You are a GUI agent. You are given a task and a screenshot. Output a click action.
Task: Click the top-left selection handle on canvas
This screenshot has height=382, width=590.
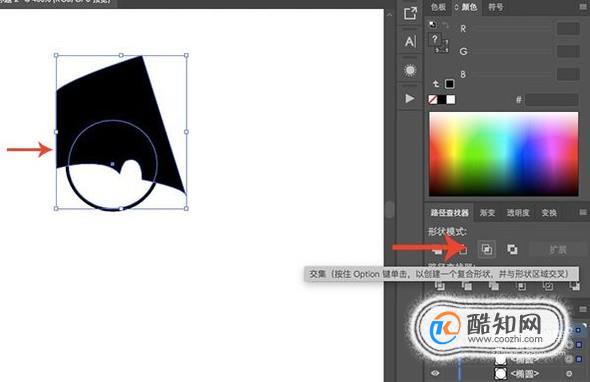pyautogui.click(x=56, y=55)
